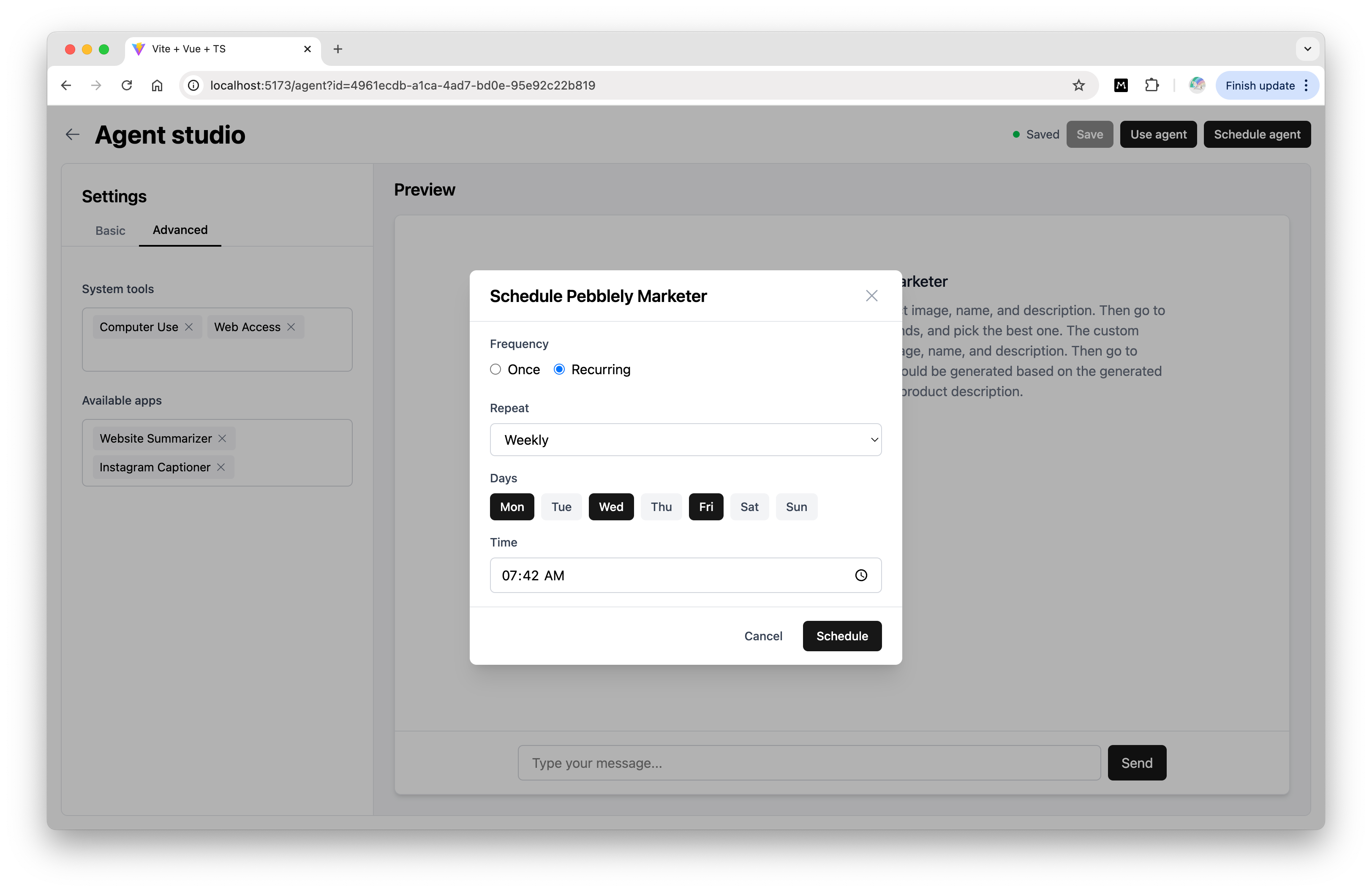Remove the Web Access tool tag

click(x=291, y=327)
